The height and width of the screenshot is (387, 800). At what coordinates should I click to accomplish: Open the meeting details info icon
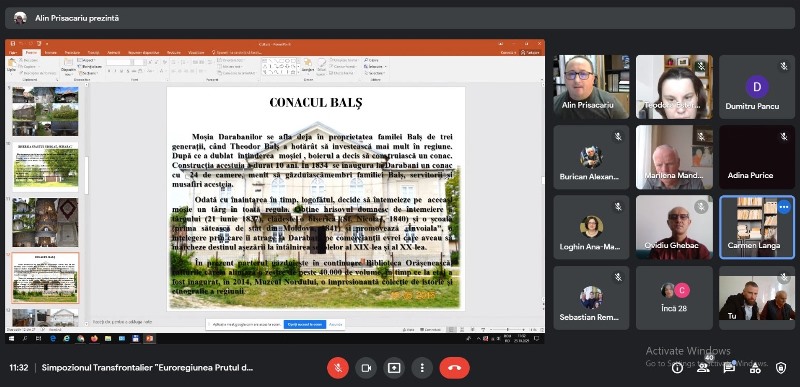(x=677, y=368)
